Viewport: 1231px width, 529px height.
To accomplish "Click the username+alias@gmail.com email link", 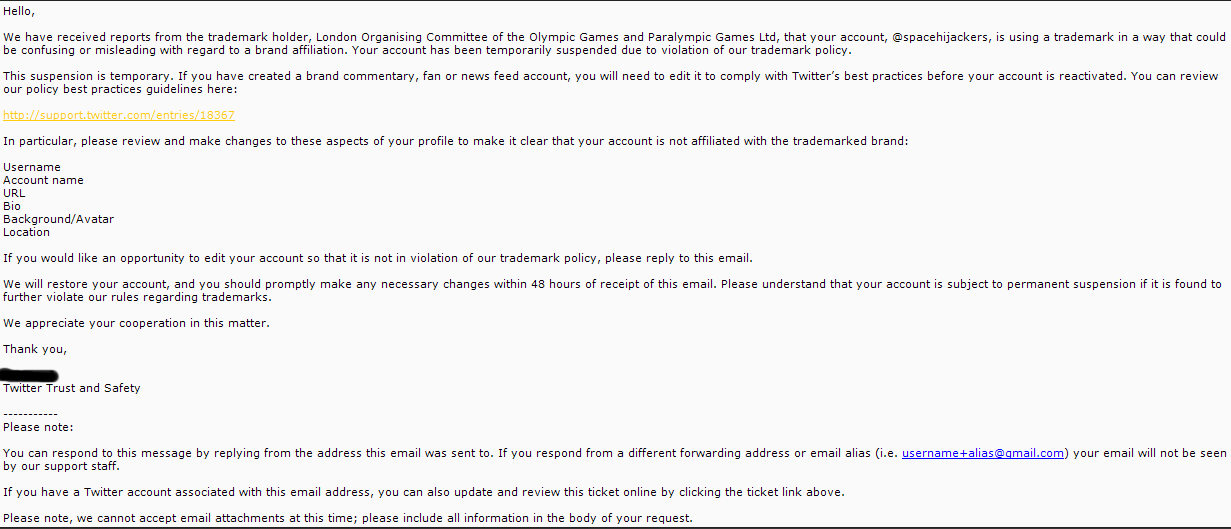I will 983,453.
